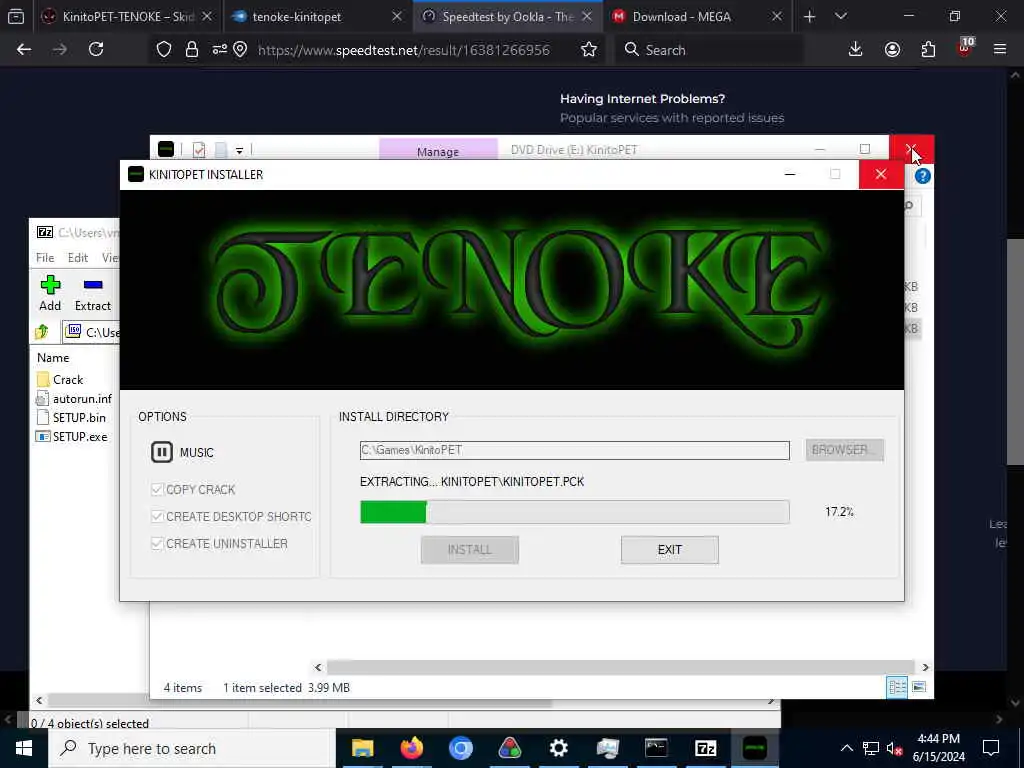Switch File Explorer to large icons view

[919, 687]
